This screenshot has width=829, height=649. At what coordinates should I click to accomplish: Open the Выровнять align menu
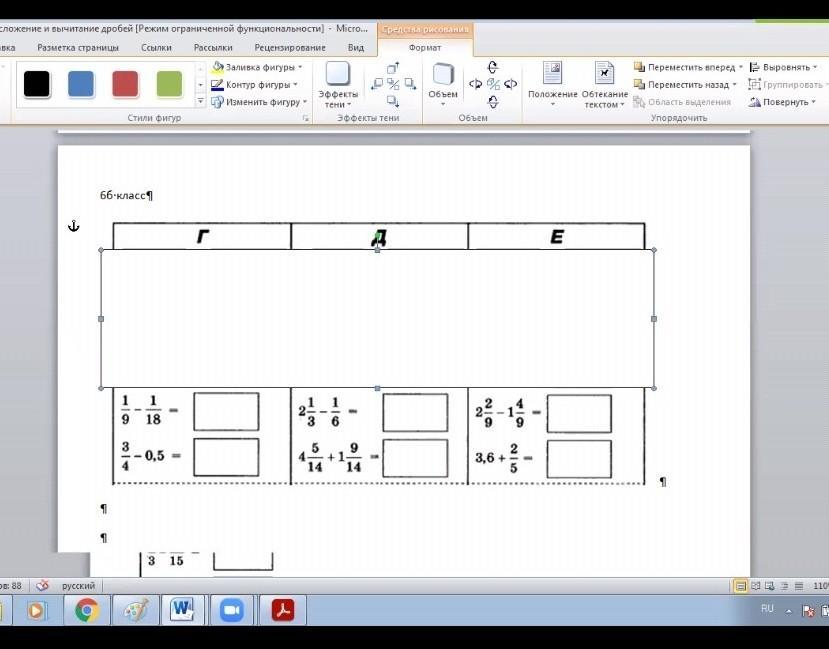click(784, 67)
